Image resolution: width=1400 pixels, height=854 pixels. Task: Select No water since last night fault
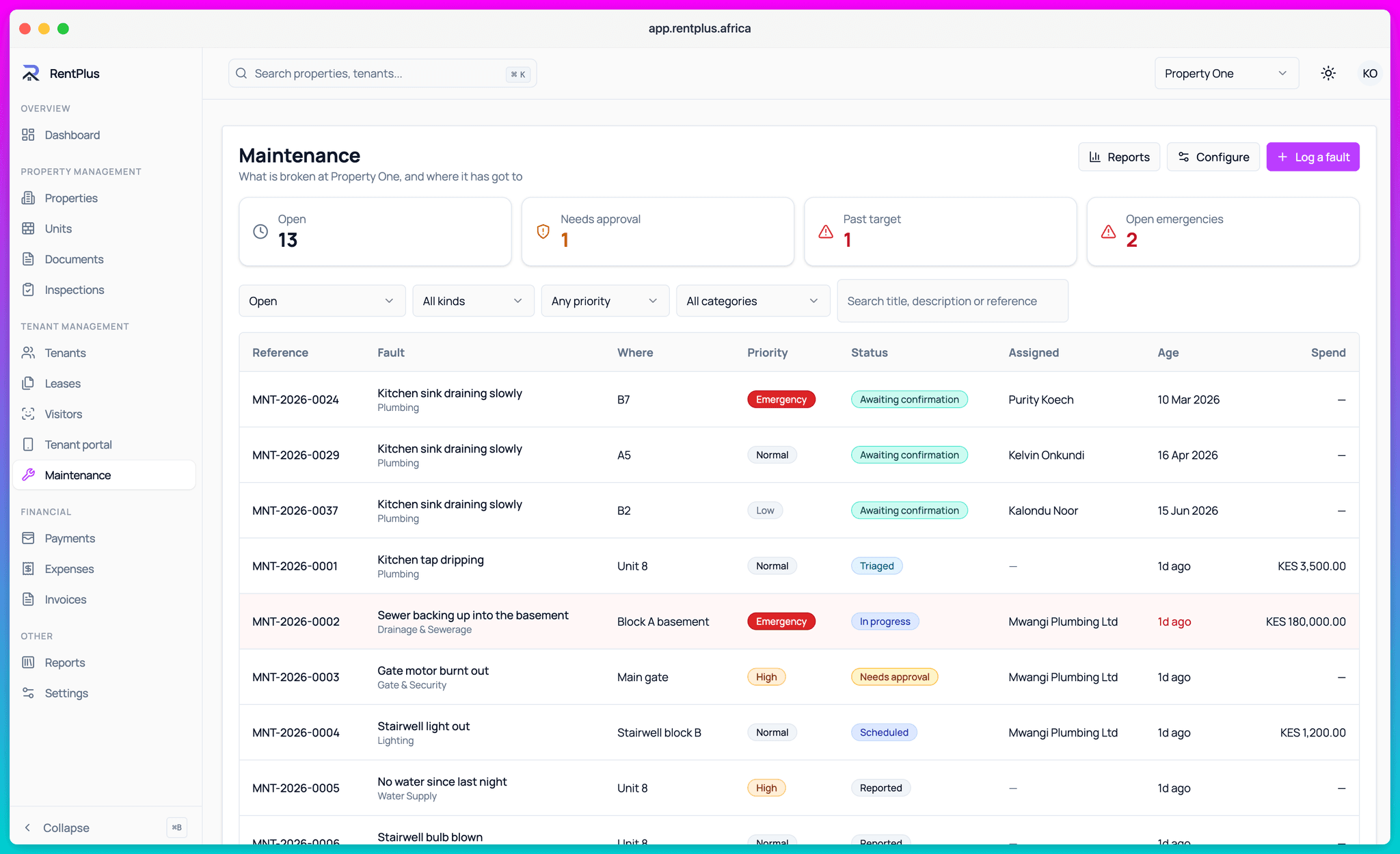(x=442, y=781)
